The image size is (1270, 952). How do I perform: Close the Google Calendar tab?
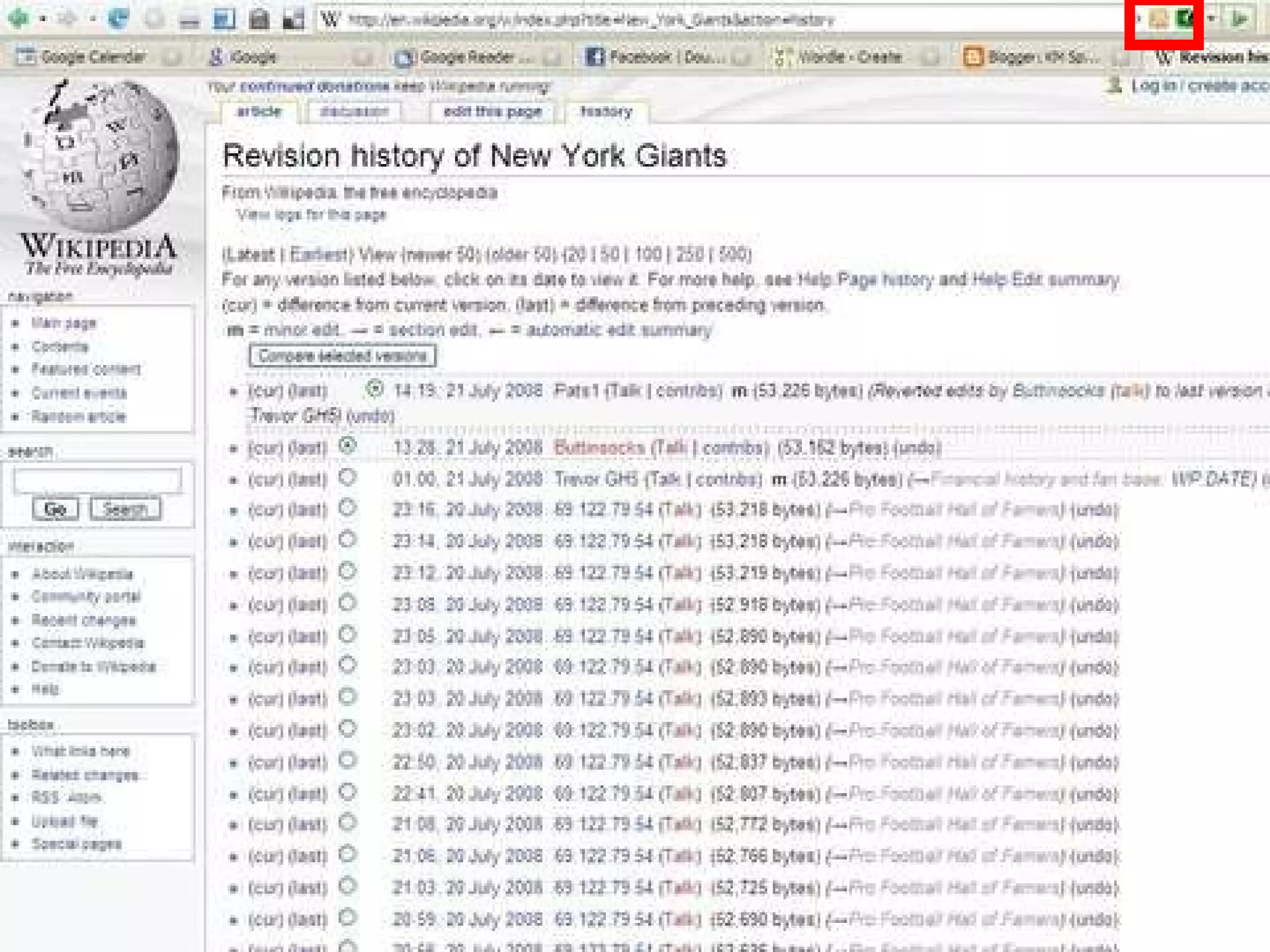point(173,58)
